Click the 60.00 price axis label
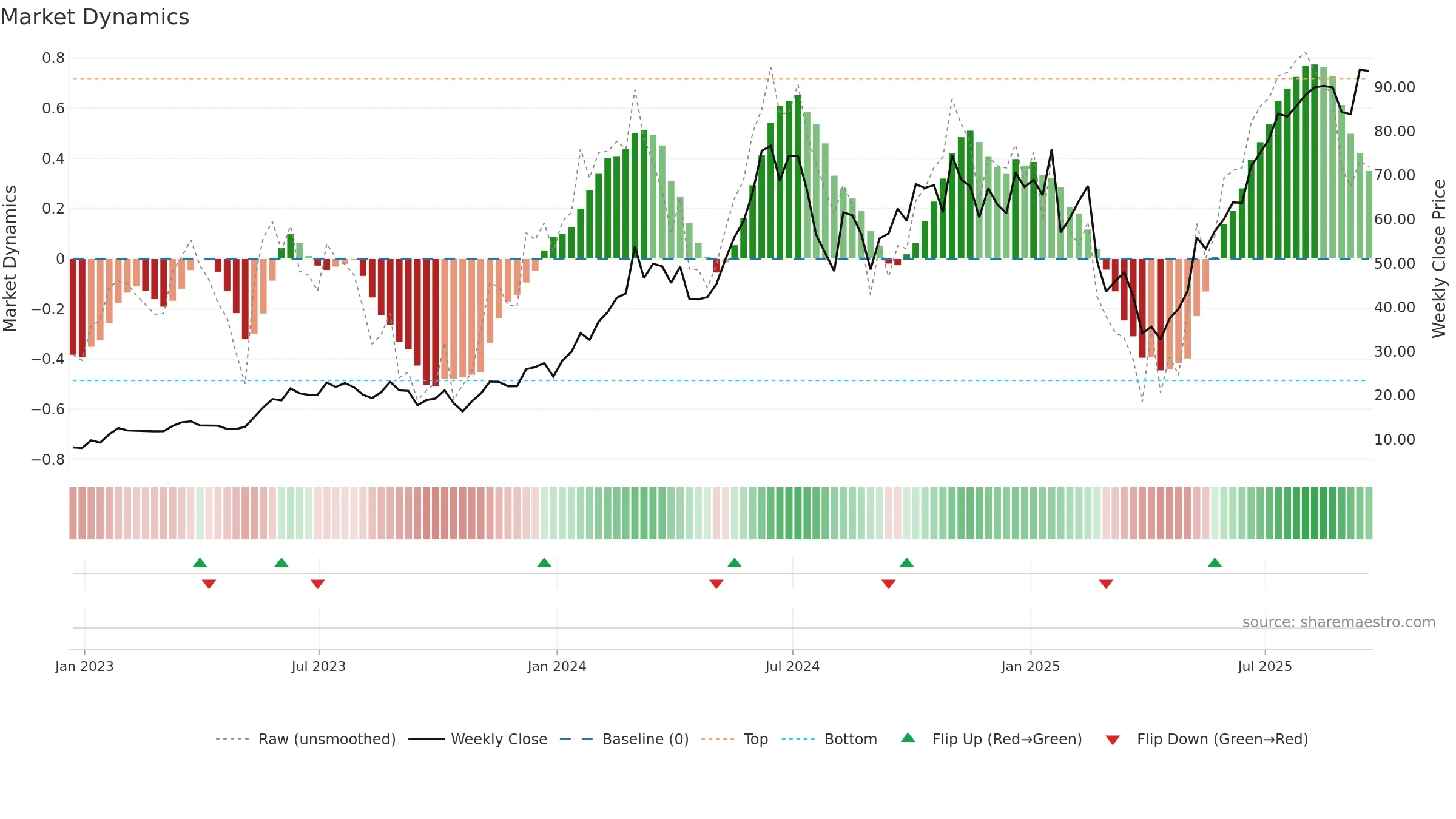The image size is (1456, 819). (x=1395, y=220)
